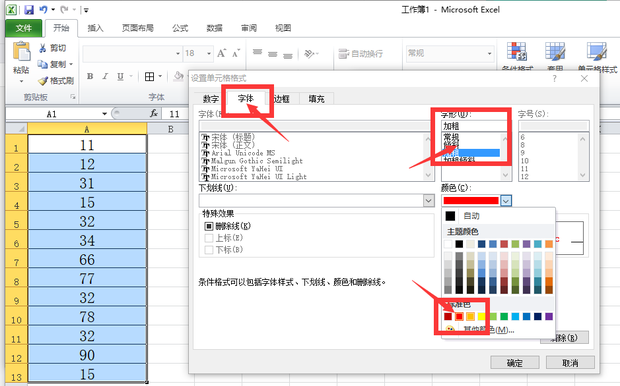Open the Underline (下划线) combo box in dialog

pyautogui.click(x=317, y=201)
